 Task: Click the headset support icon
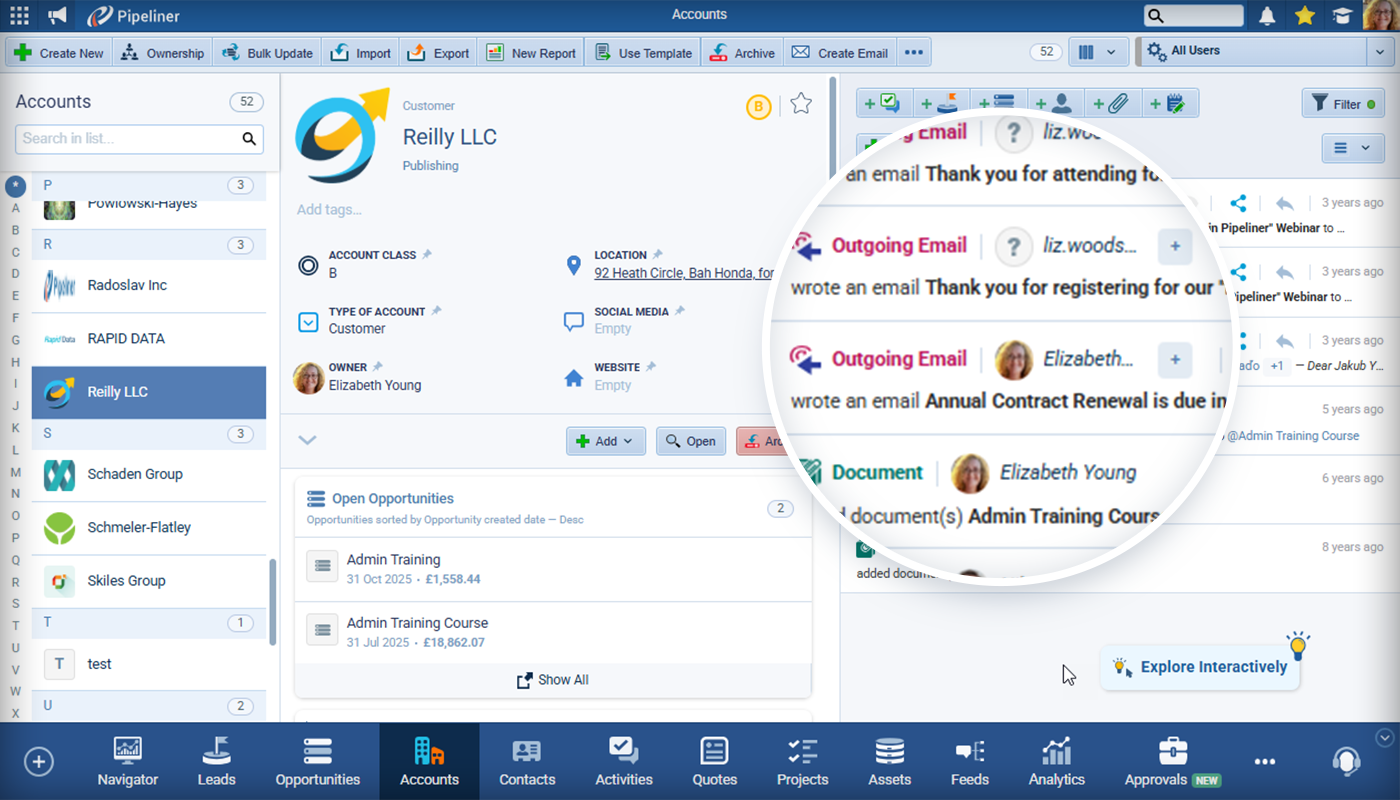point(1346,761)
